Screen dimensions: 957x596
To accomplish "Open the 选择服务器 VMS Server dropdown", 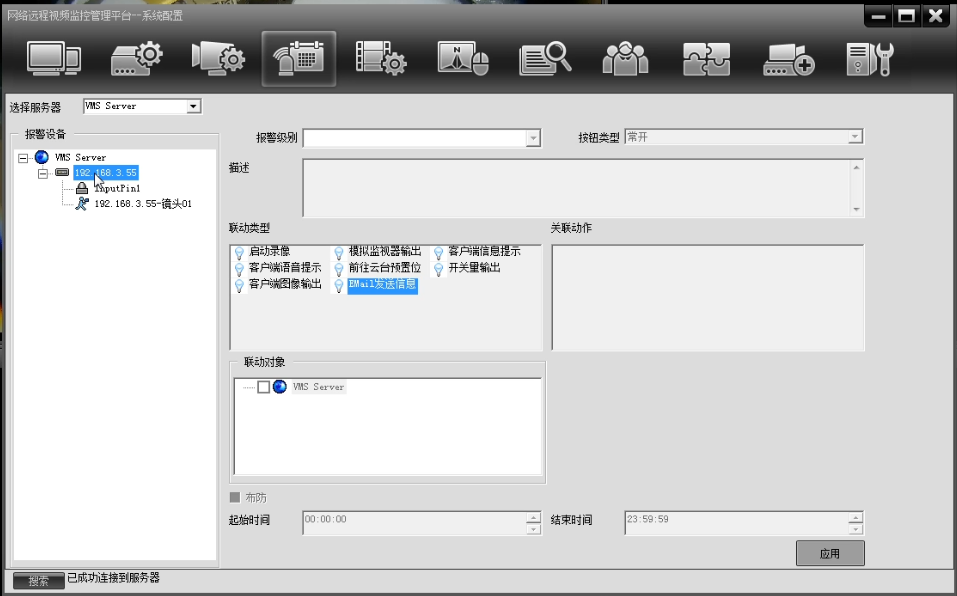I will tap(193, 106).
